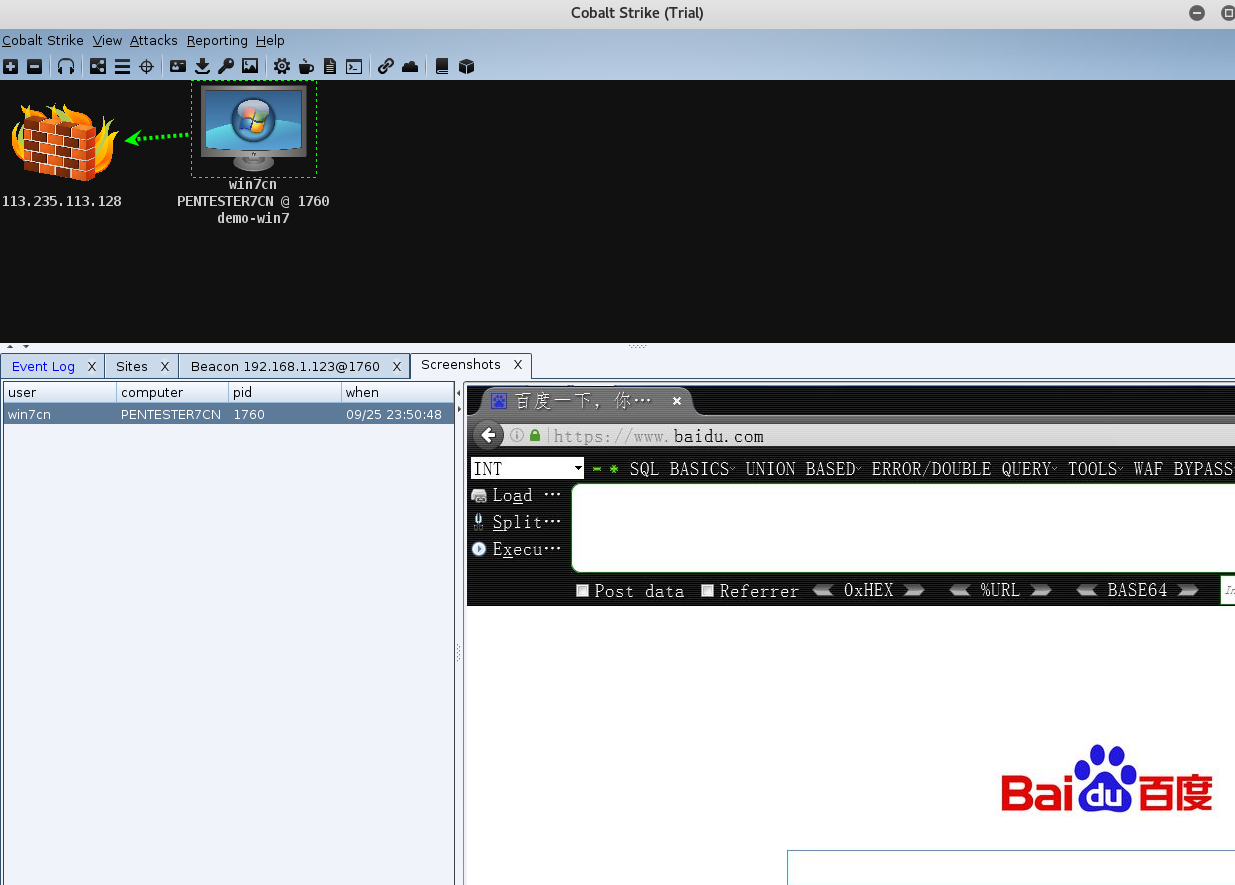Click the left arrow next to BASE64

point(1088,590)
